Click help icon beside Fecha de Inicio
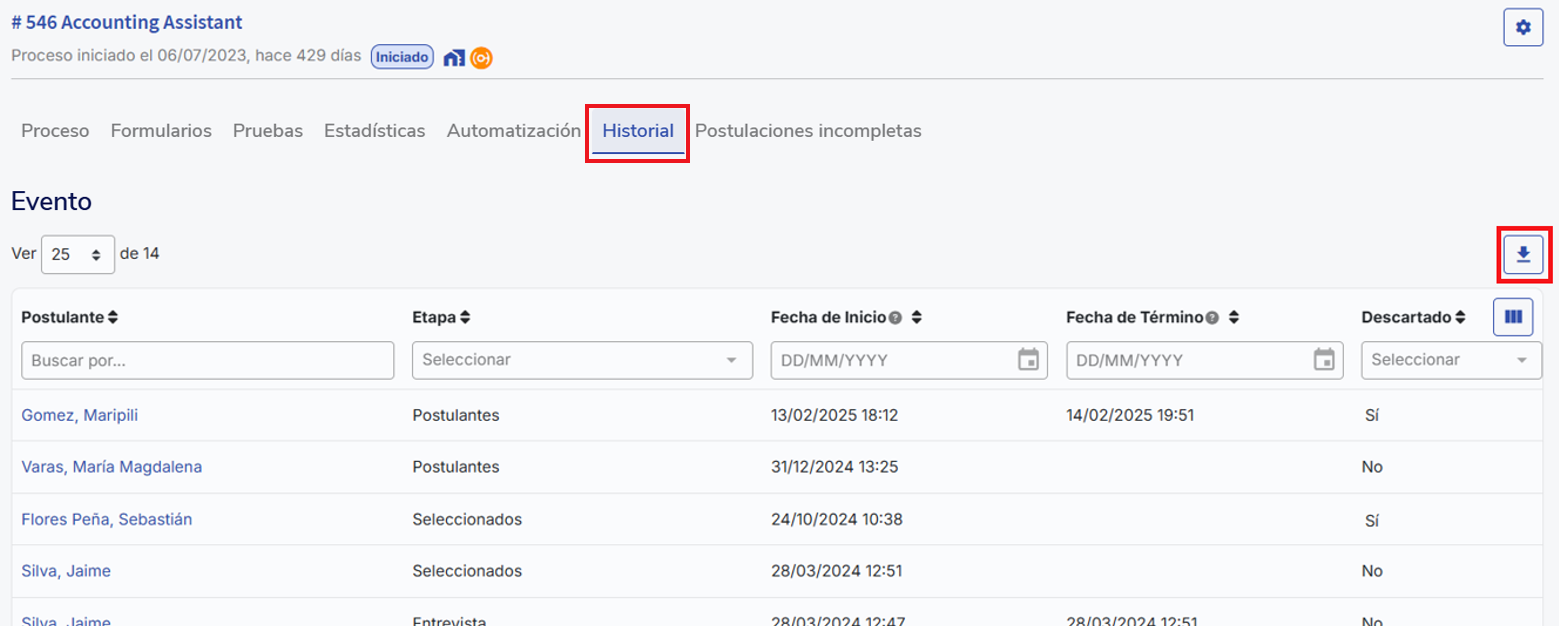 click(x=896, y=318)
